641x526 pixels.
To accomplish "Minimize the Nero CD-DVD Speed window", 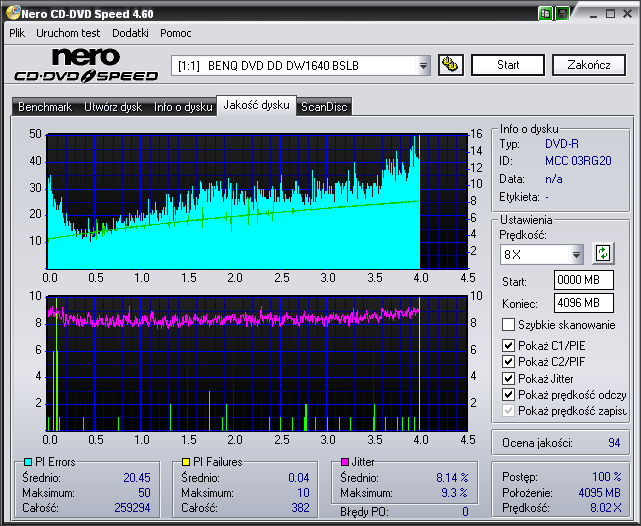I will pyautogui.click(x=594, y=14).
